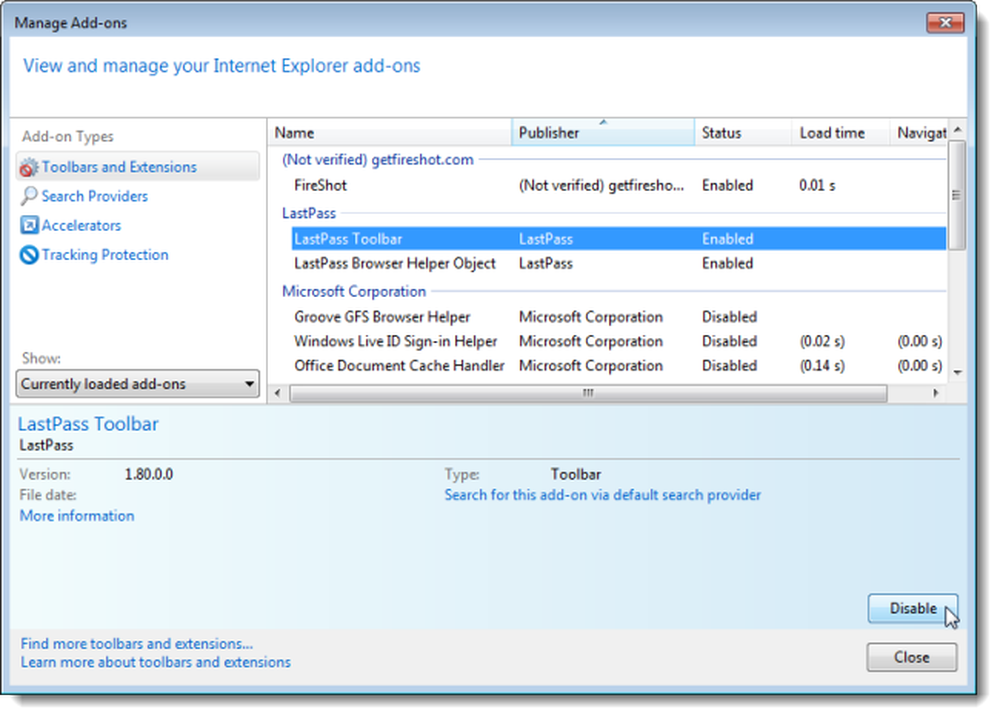Viewport: 1000px width, 718px height.
Task: Open Find more toolbars and extensions link
Action: coord(136,644)
